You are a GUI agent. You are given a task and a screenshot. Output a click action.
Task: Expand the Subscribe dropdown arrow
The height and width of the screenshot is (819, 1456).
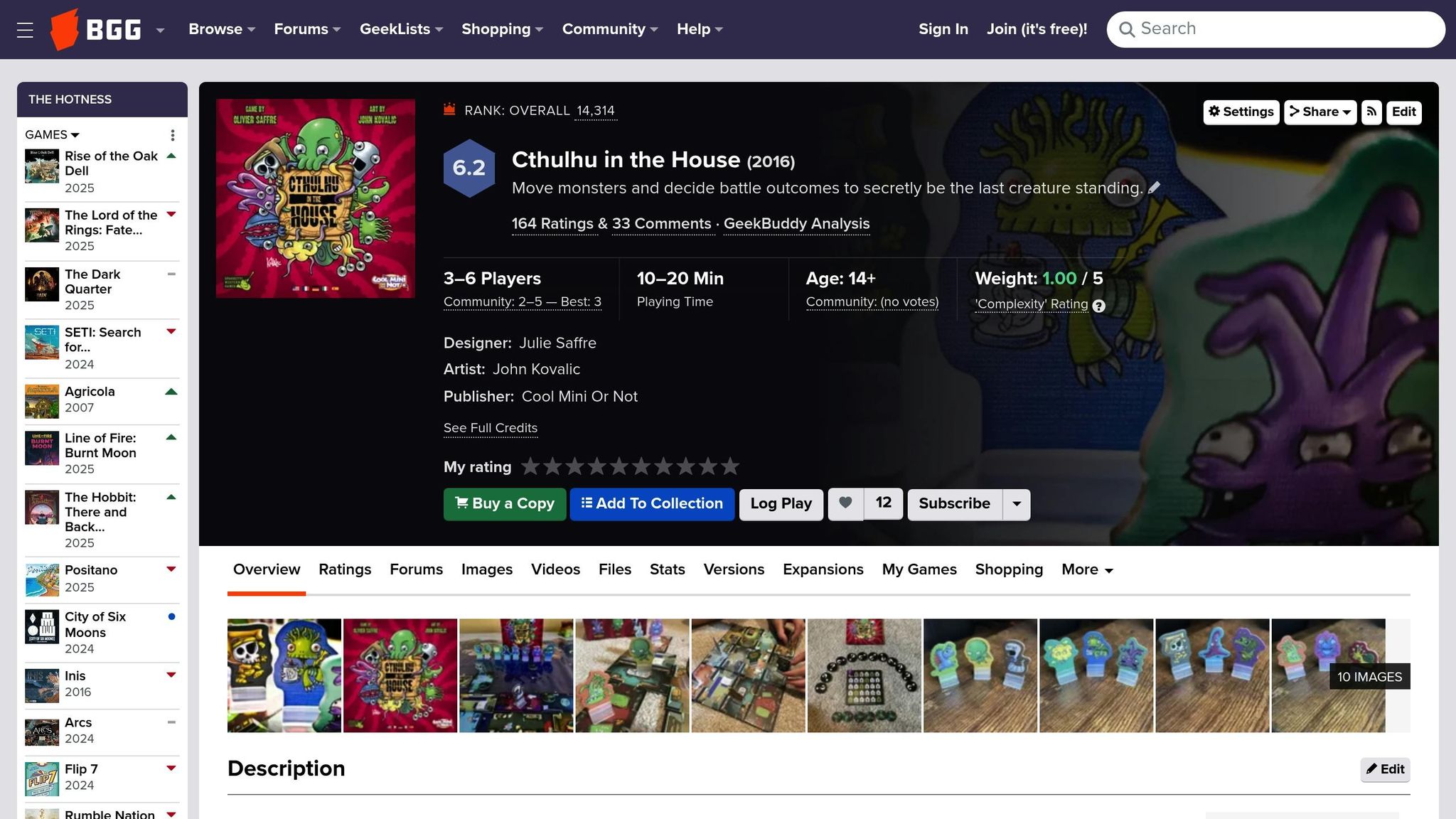1017,504
